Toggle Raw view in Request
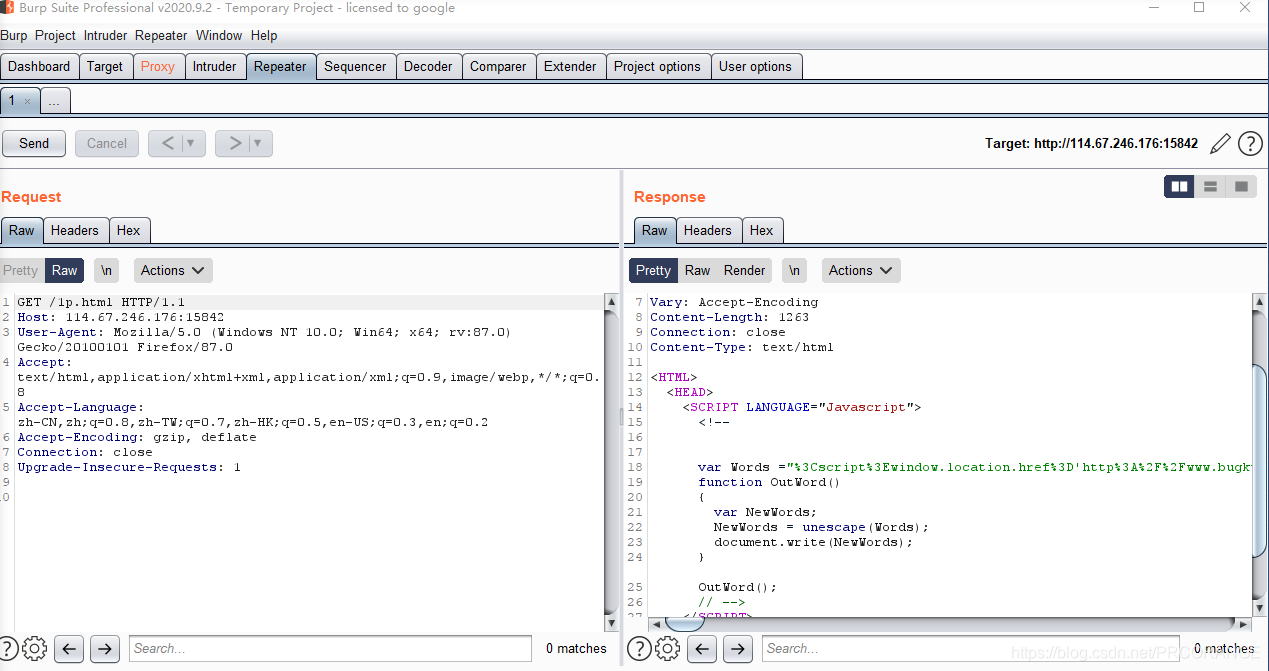 click(65, 270)
